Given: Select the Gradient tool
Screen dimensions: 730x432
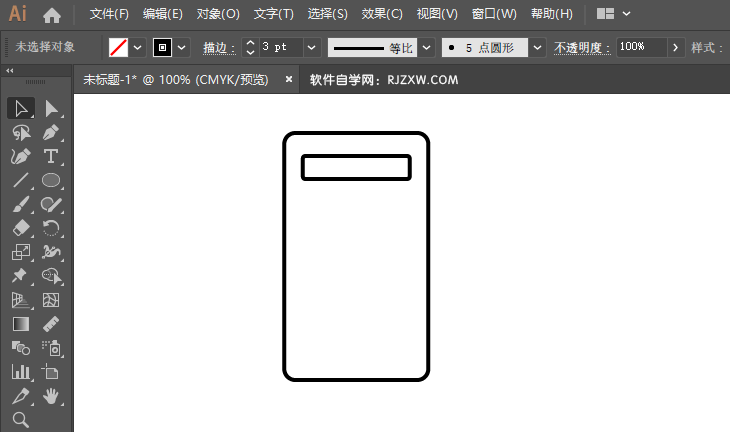Looking at the screenshot, I should tap(21, 324).
